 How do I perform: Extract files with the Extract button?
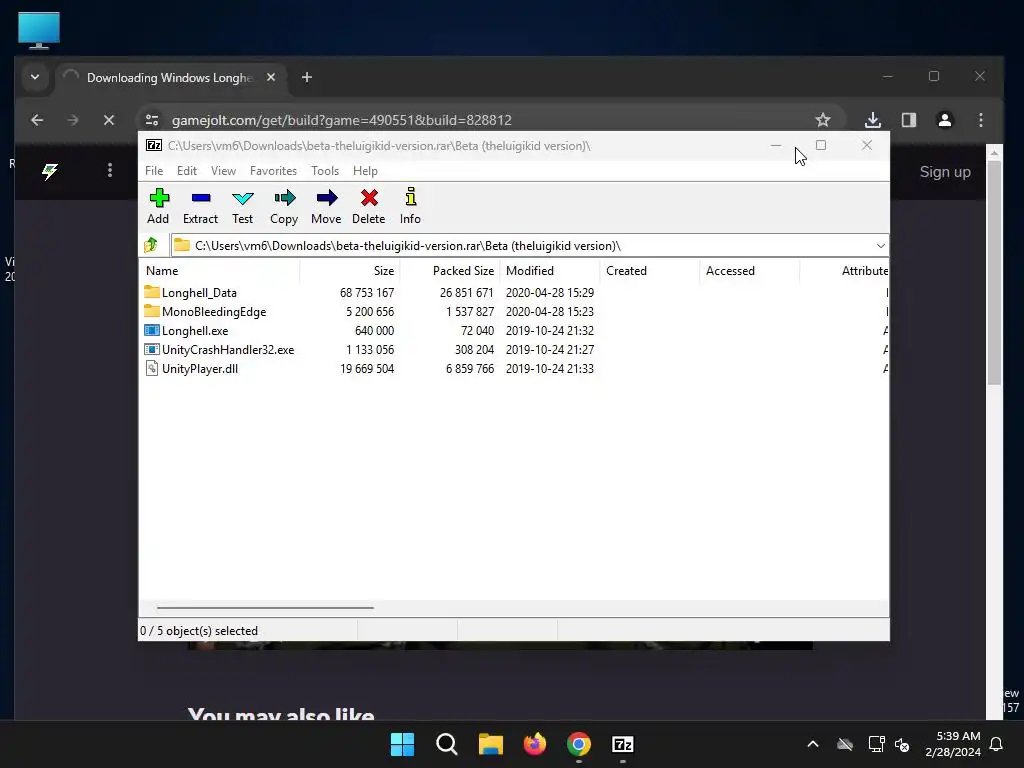click(200, 206)
